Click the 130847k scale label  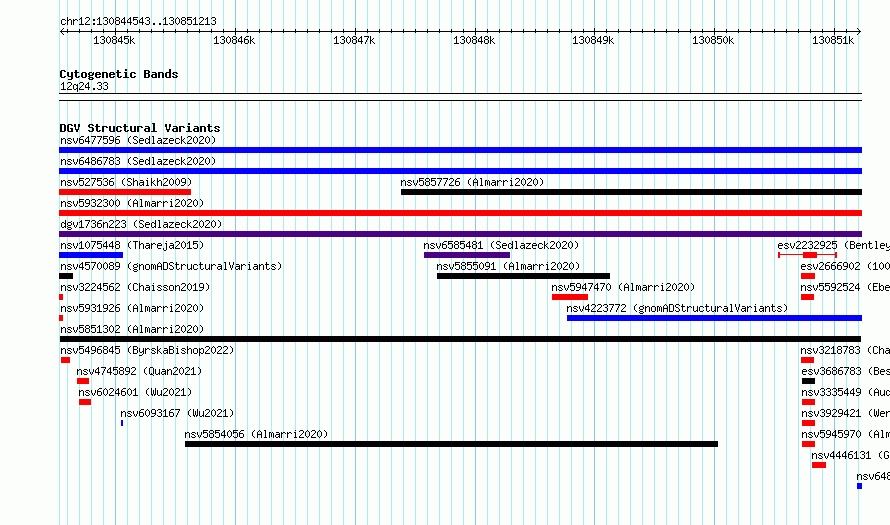tap(354, 40)
